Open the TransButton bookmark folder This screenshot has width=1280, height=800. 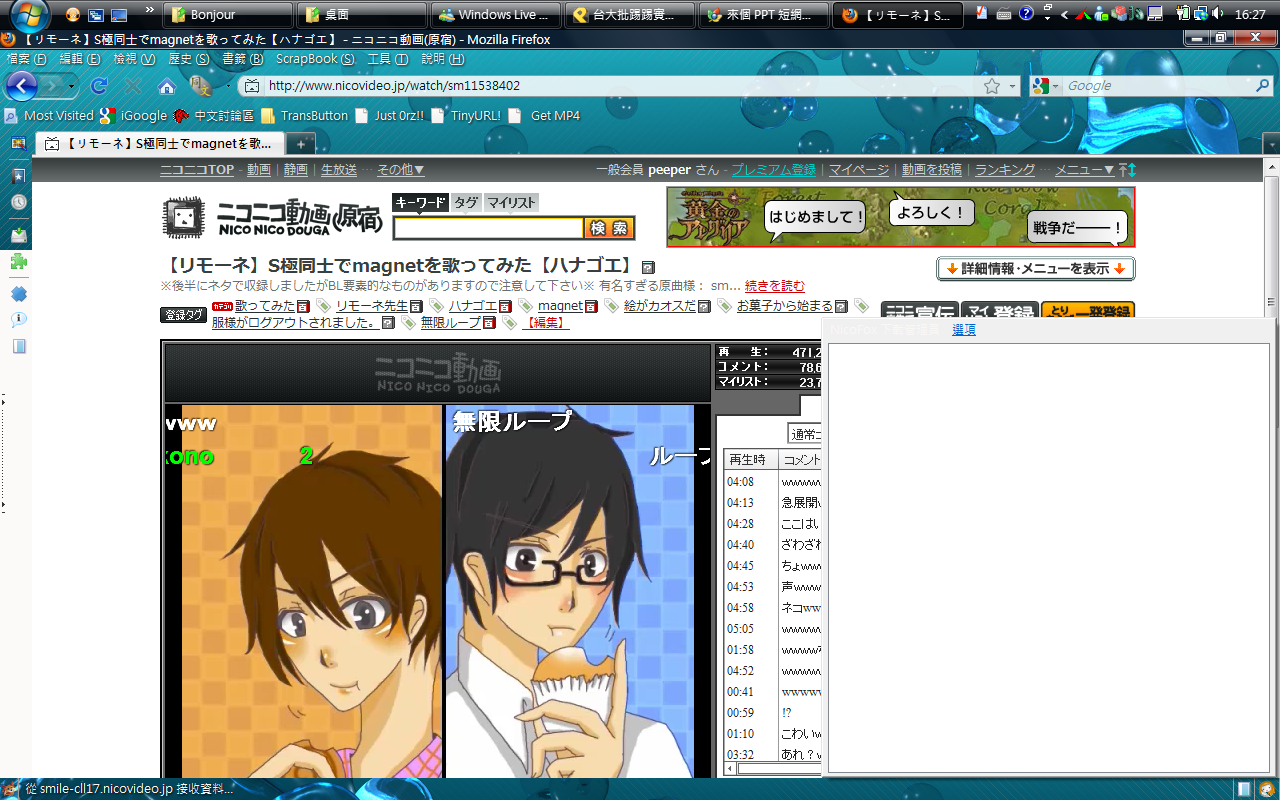(x=304, y=116)
